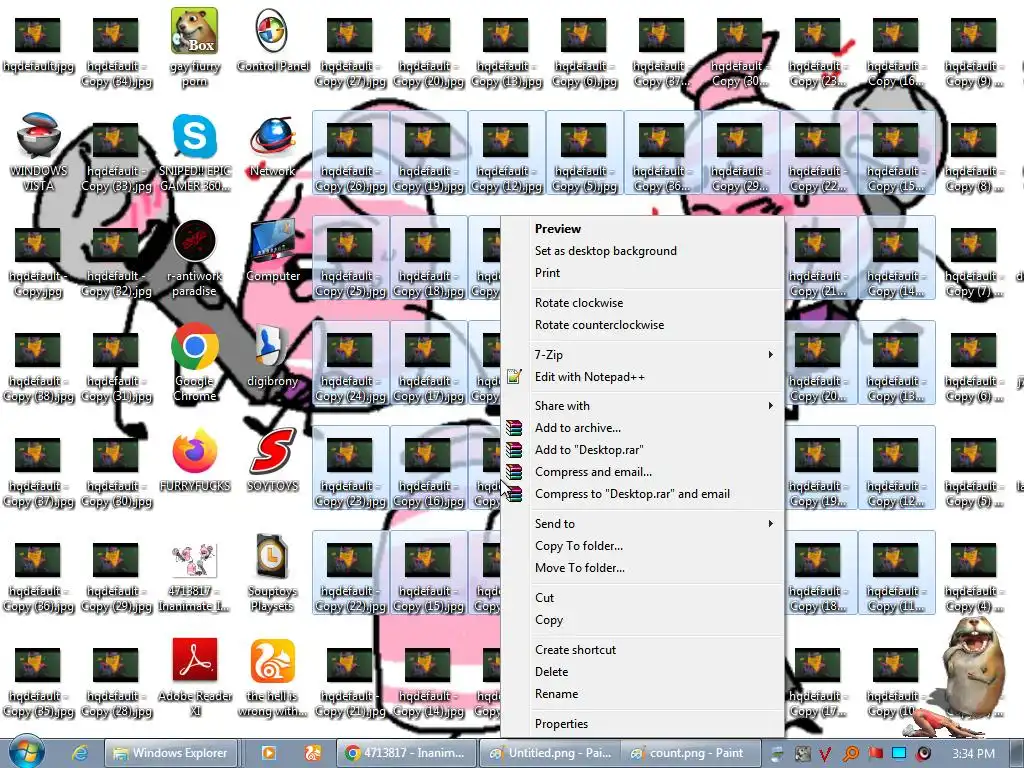
Task: Open the Network desktop icon
Action: click(x=272, y=147)
